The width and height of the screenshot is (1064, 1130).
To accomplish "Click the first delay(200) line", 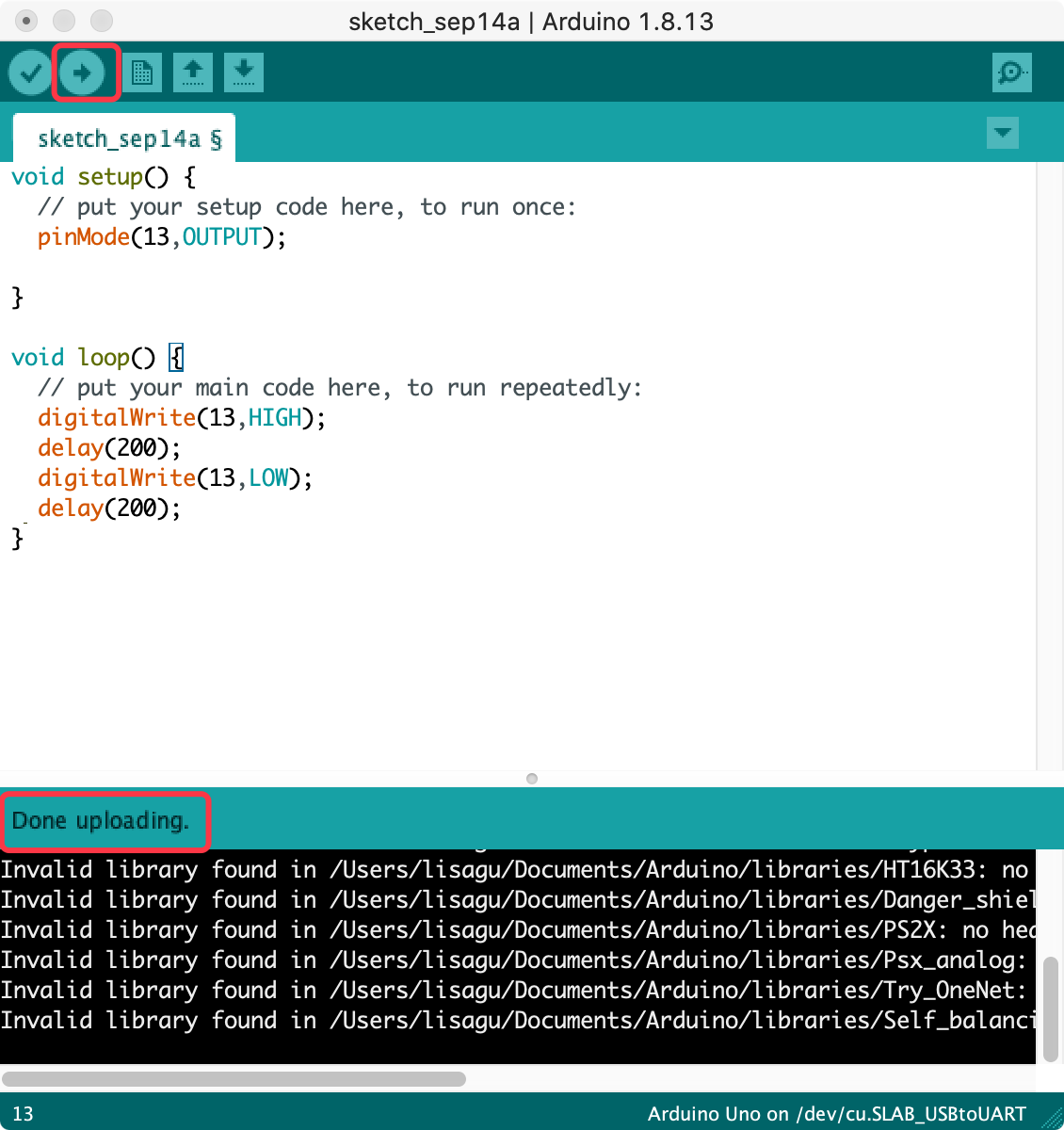I will point(108,447).
